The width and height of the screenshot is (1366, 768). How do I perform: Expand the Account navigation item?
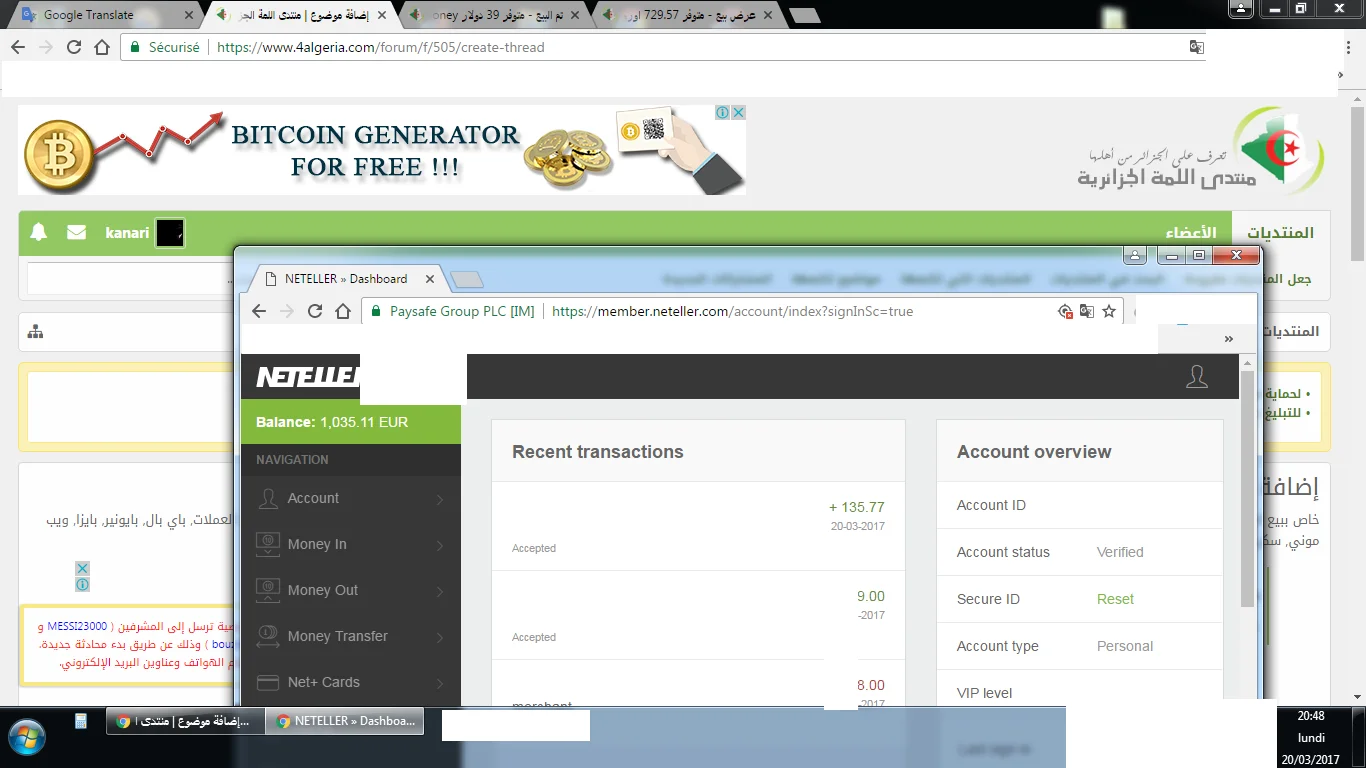point(350,498)
